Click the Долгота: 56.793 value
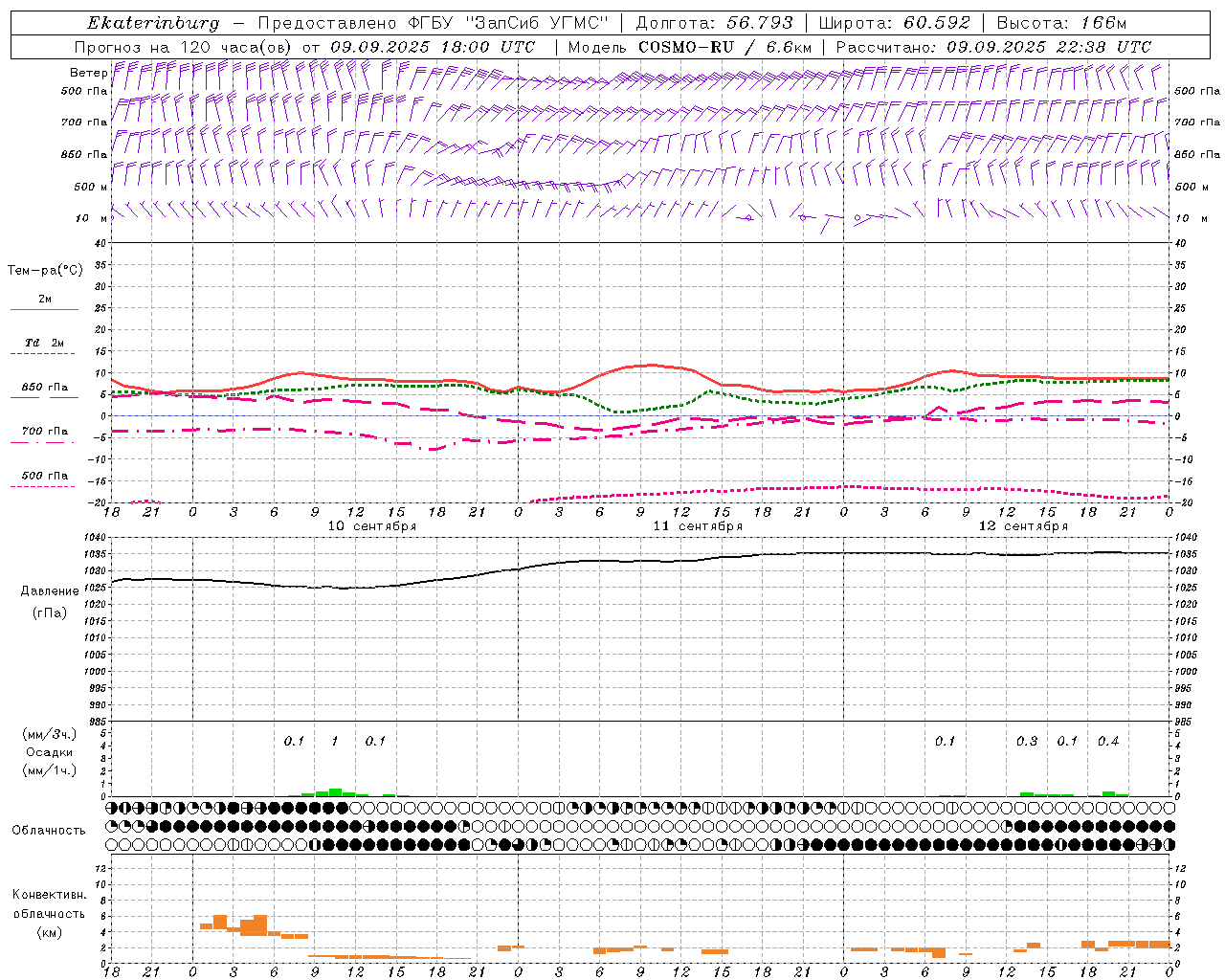This screenshot has width=1225, height=980. tap(714, 23)
